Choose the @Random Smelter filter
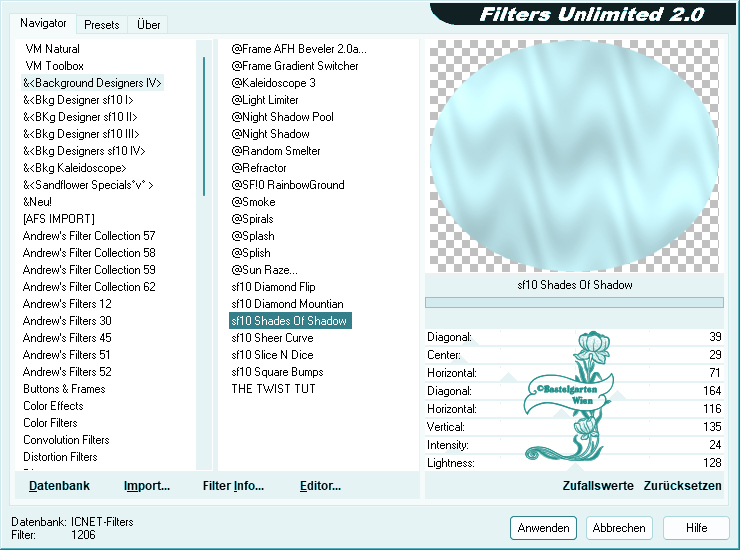Screen dimensions: 740x550 (276, 151)
